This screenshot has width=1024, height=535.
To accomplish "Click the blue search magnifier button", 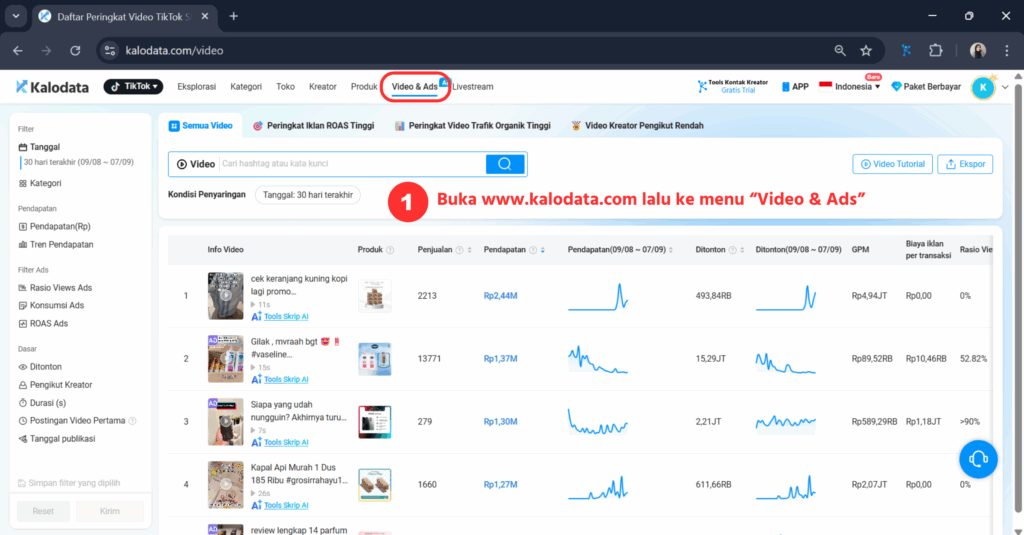I will [505, 164].
